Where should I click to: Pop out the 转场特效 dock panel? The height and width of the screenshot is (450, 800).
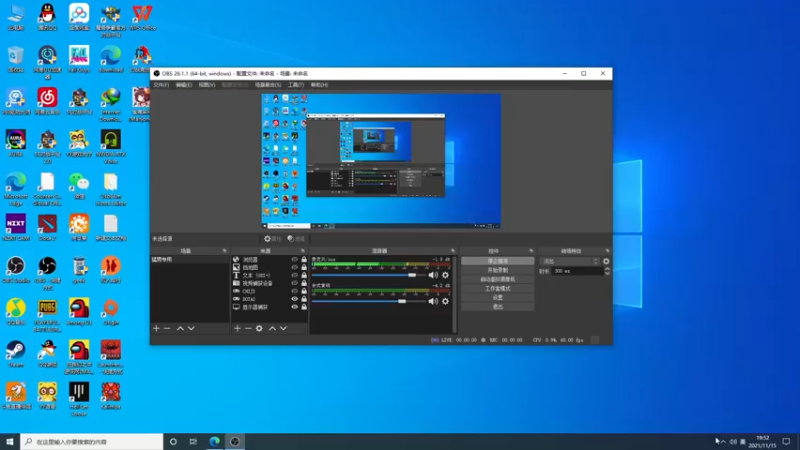[x=607, y=251]
